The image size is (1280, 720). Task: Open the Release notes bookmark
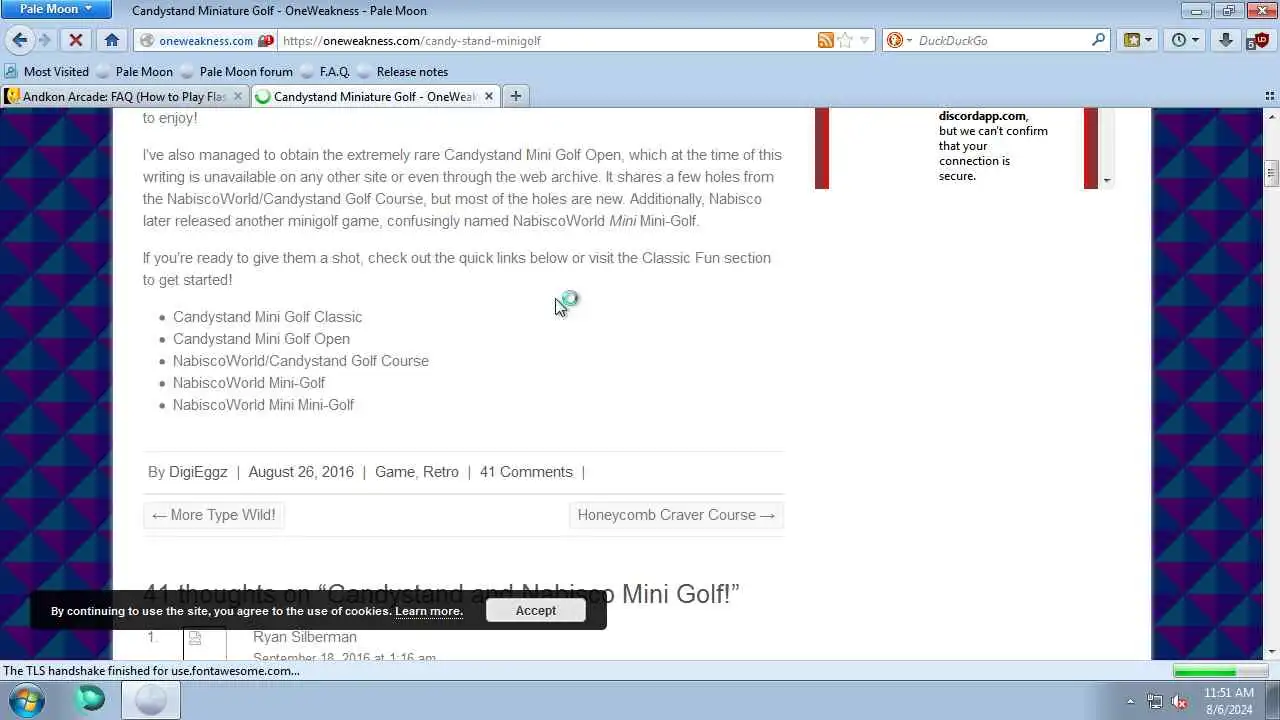point(402,71)
